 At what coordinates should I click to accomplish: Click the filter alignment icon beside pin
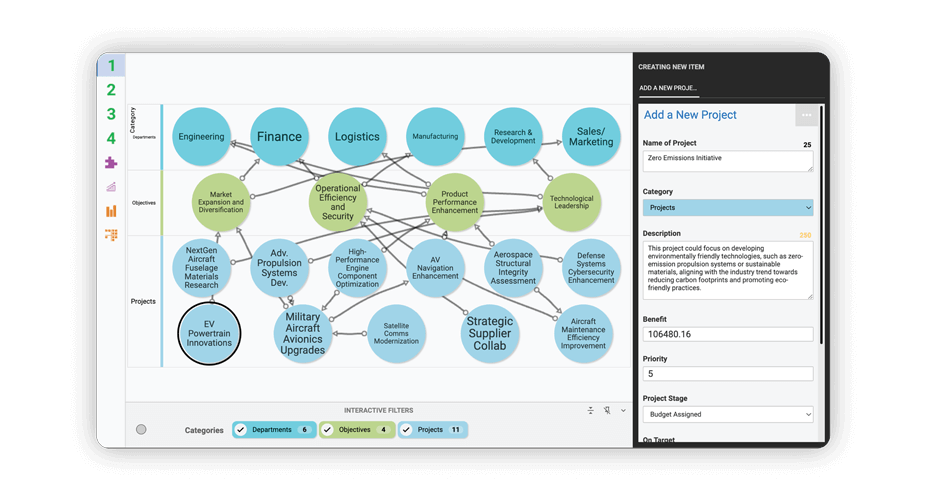[x=591, y=411]
